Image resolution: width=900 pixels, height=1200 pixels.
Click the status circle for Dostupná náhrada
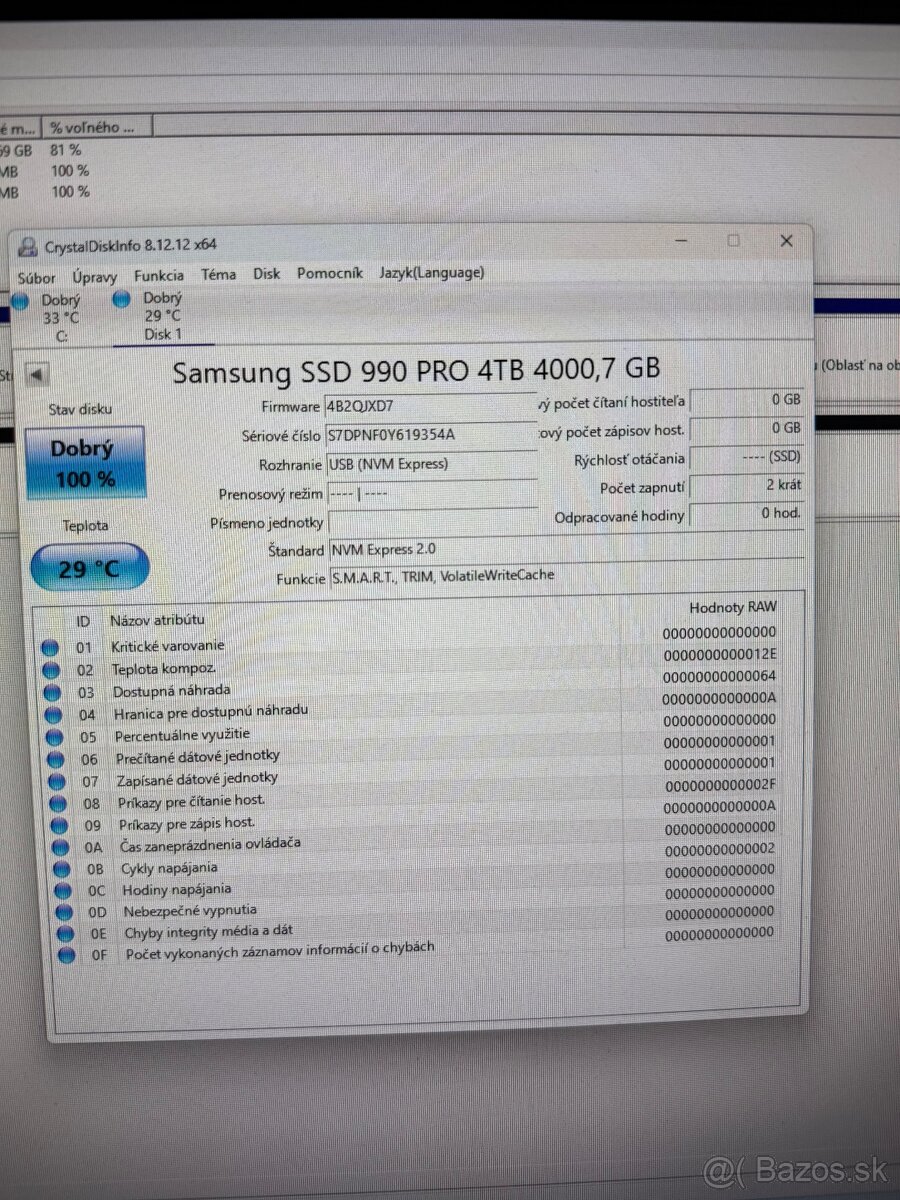pos(52,692)
